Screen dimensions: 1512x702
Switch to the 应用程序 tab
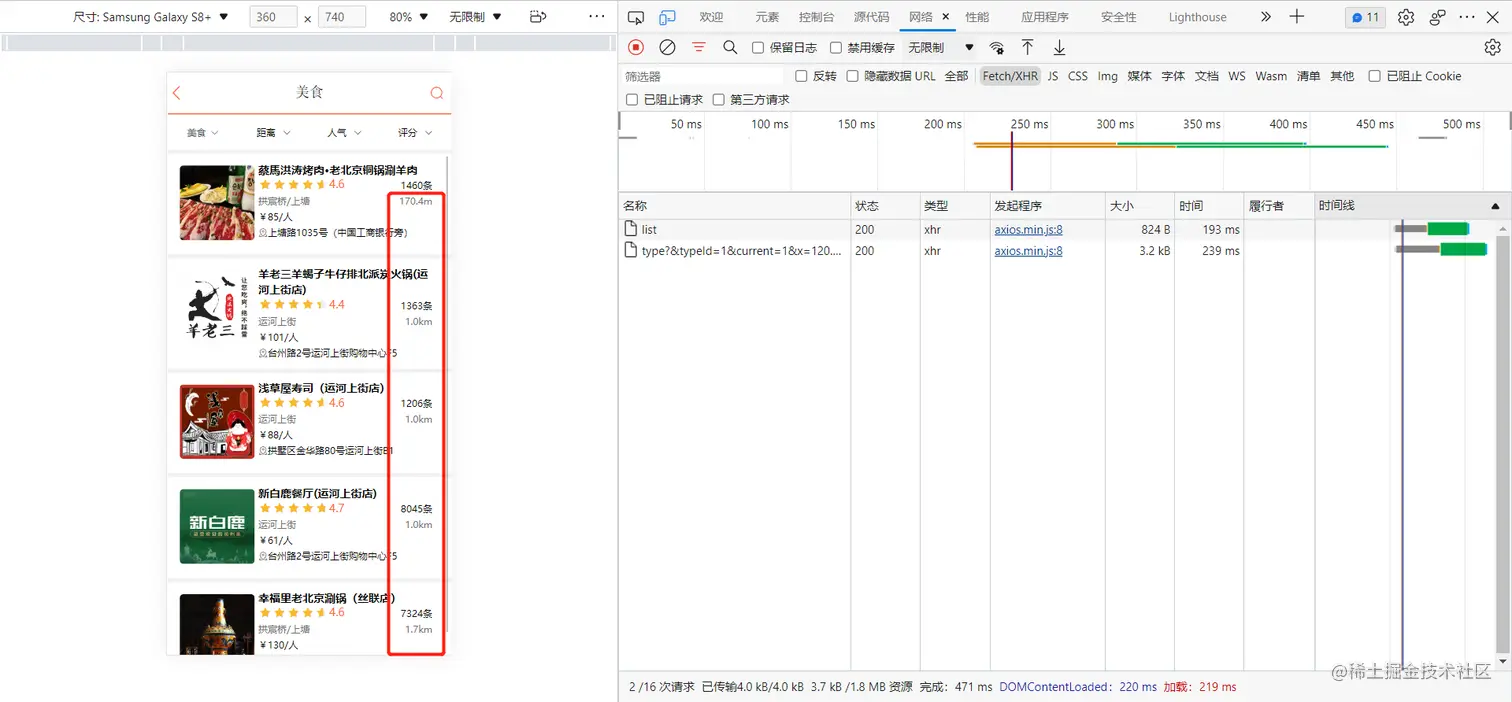[1045, 17]
